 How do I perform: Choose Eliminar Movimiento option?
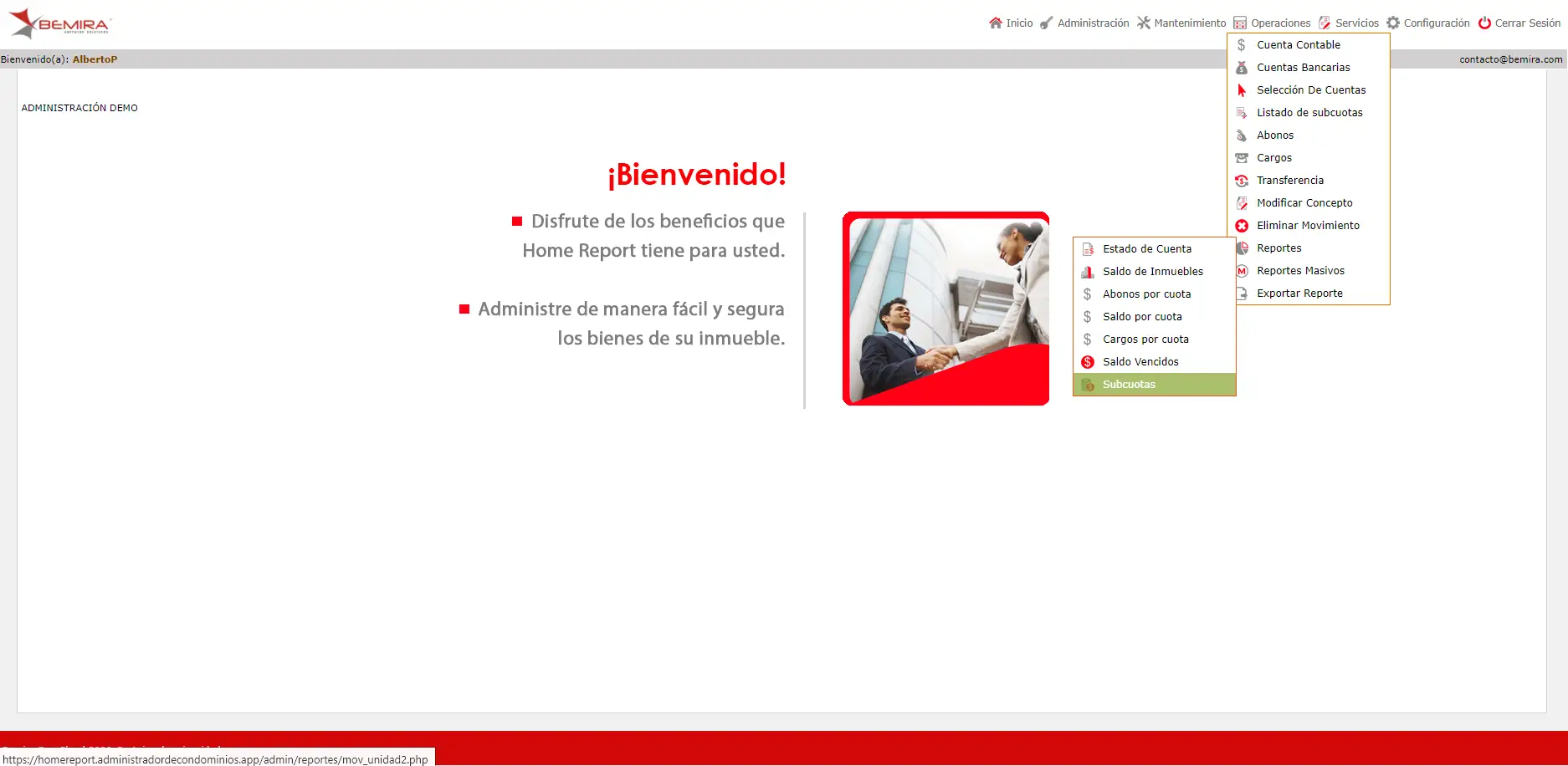tap(1309, 226)
